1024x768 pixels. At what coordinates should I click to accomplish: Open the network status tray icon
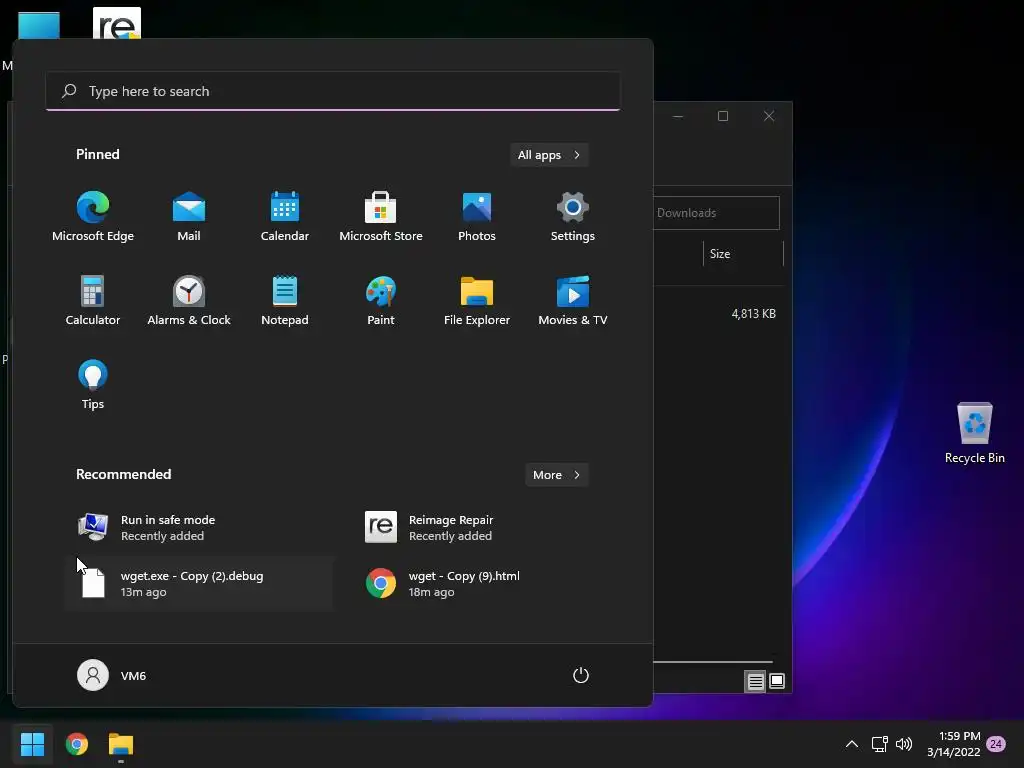(x=879, y=744)
